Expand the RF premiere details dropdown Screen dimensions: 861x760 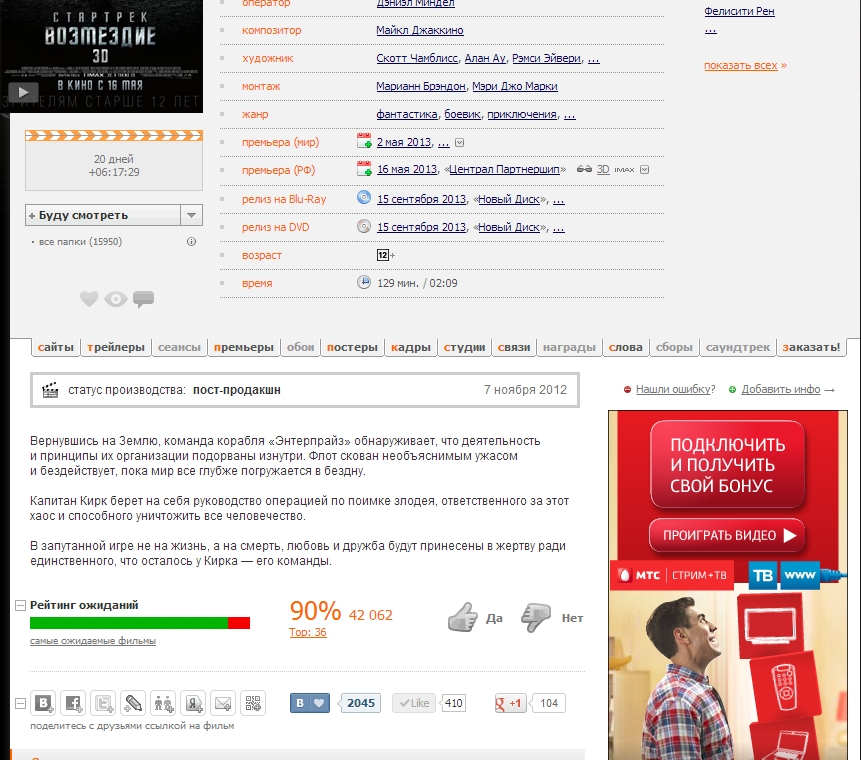pyautogui.click(x=645, y=170)
